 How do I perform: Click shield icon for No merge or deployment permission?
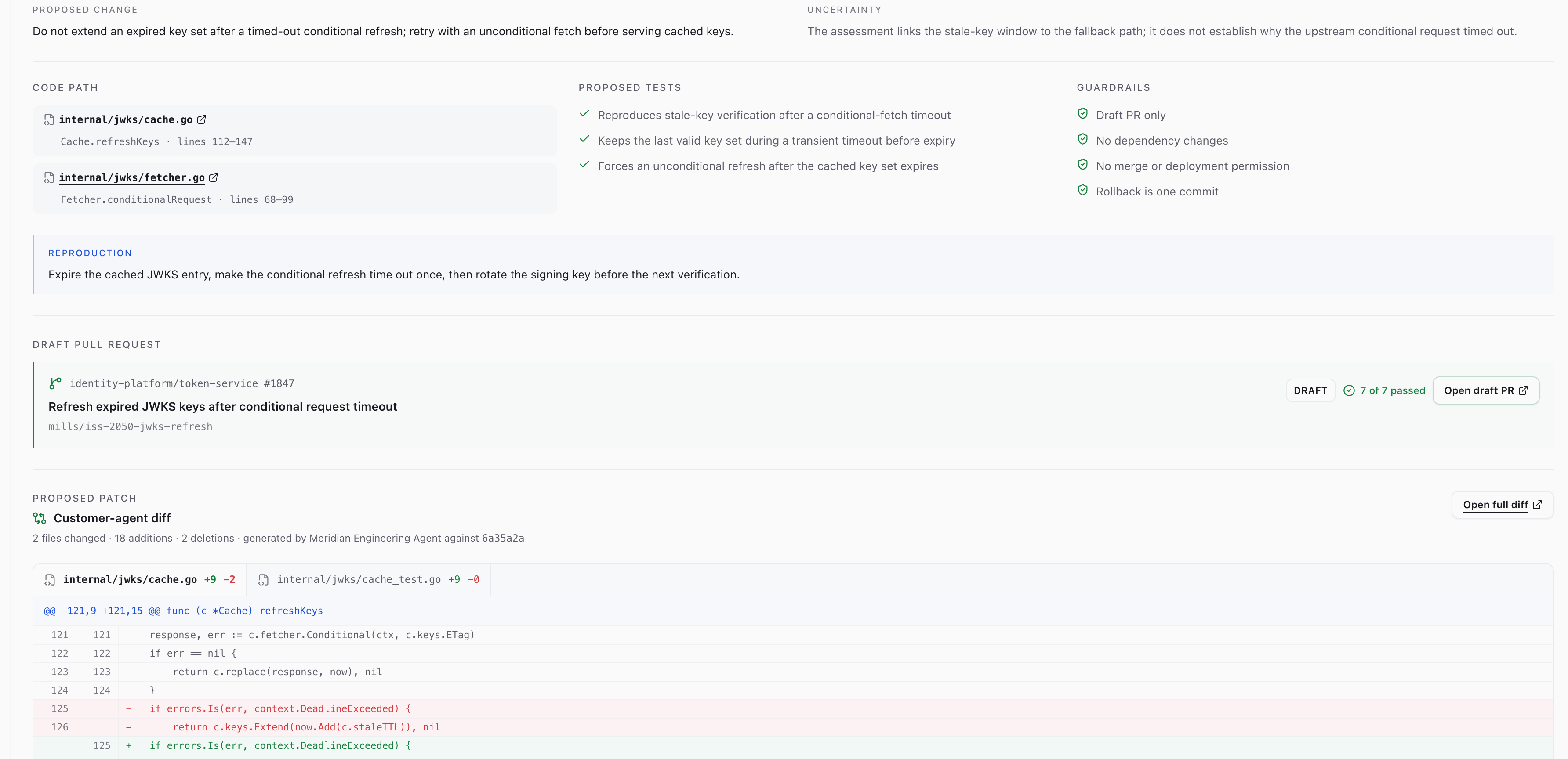point(1082,165)
